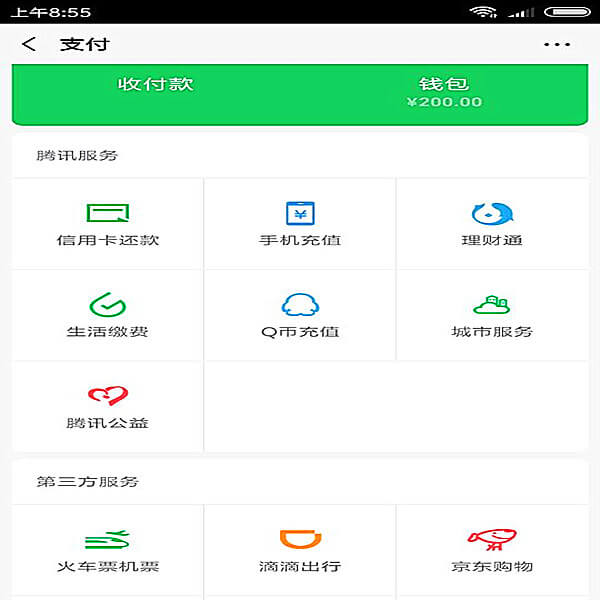This screenshot has width=600, height=600.
Task: Open the 钱包 wallet entry
Action: [x=444, y=84]
